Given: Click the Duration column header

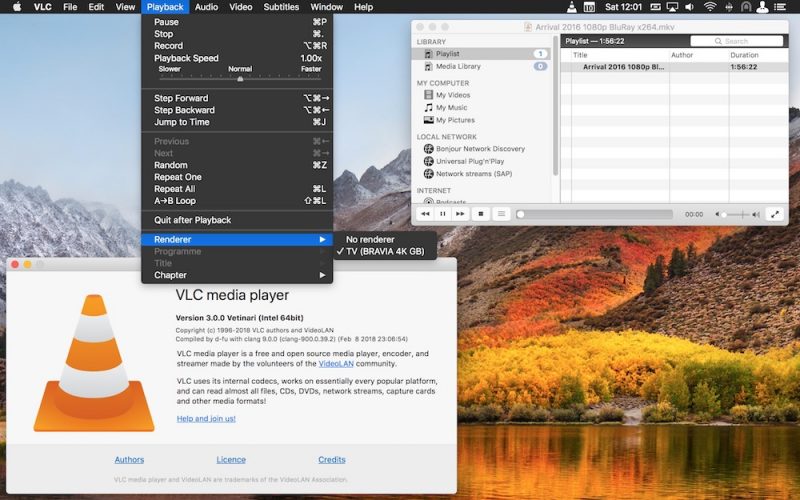Looking at the screenshot, I should pyautogui.click(x=758, y=55).
